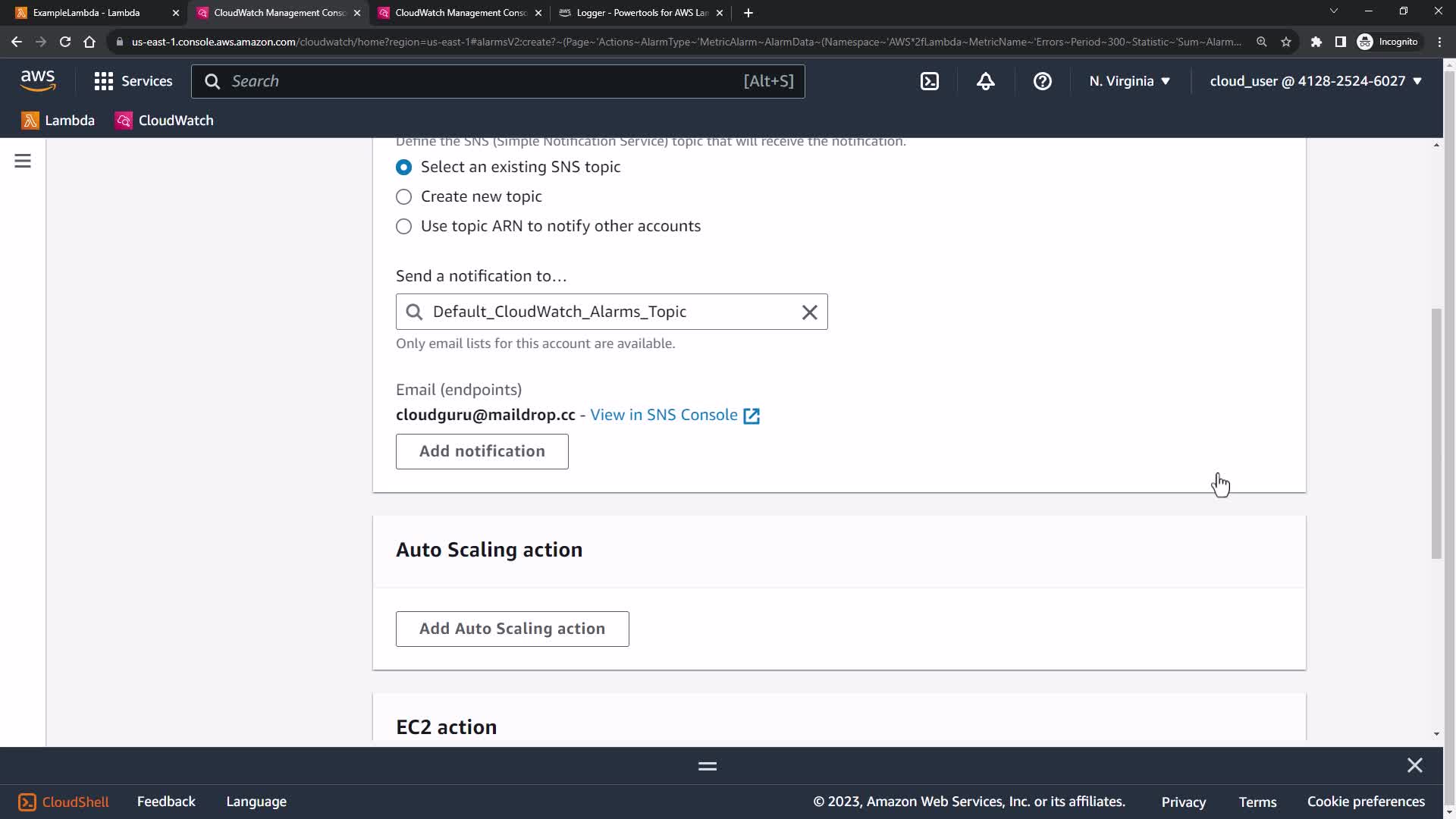Click into the AWS search field
Viewport: 1456px width, 819px height.
click(485, 81)
